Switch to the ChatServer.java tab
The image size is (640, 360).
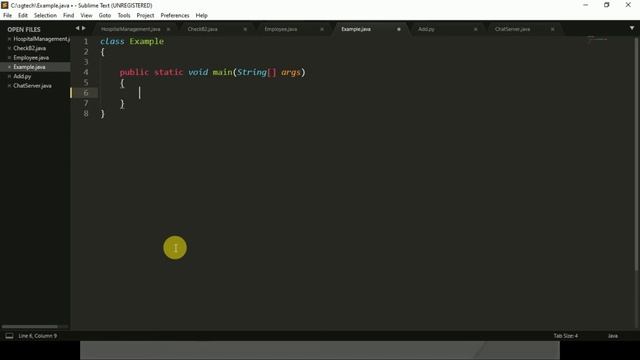pyautogui.click(x=512, y=29)
